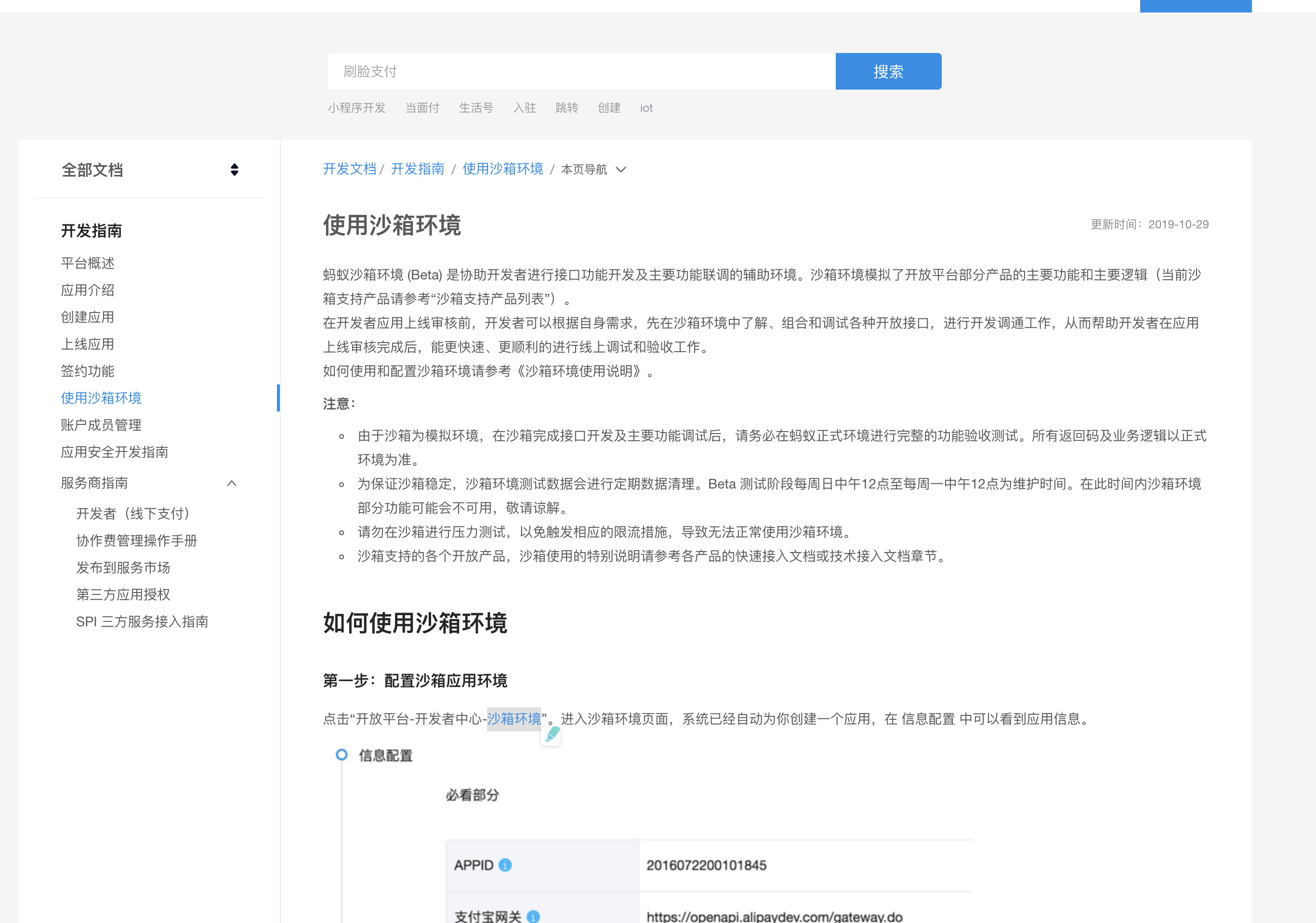Click the APPID info icon
Image resolution: width=1316 pixels, height=923 pixels.
coord(505,865)
